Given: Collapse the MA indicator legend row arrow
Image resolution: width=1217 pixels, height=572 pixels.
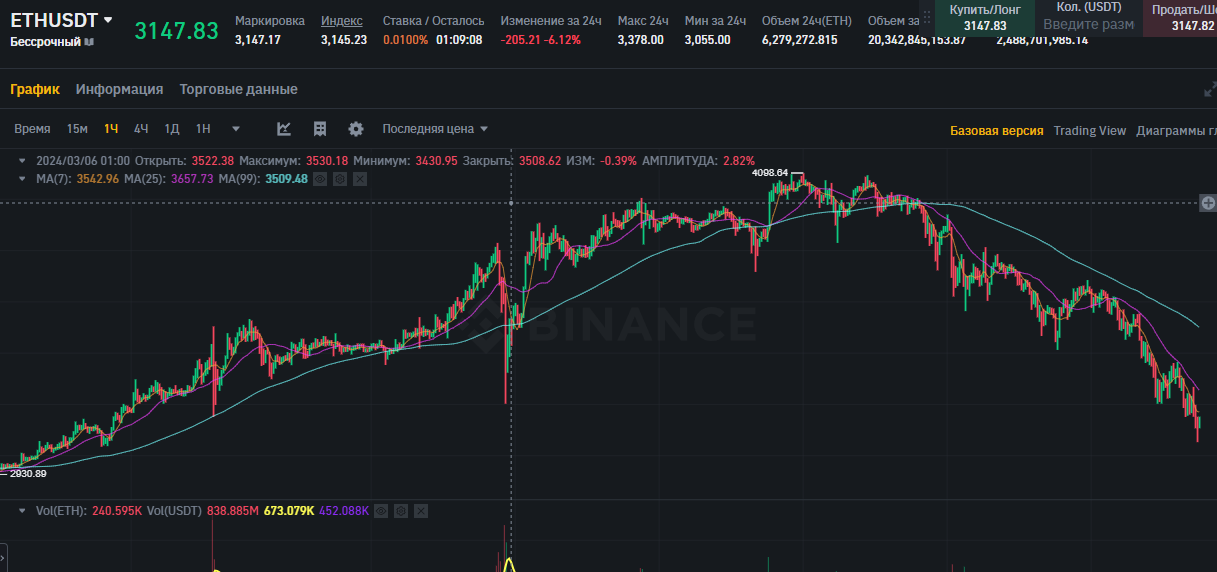Looking at the screenshot, I should pos(23,178).
